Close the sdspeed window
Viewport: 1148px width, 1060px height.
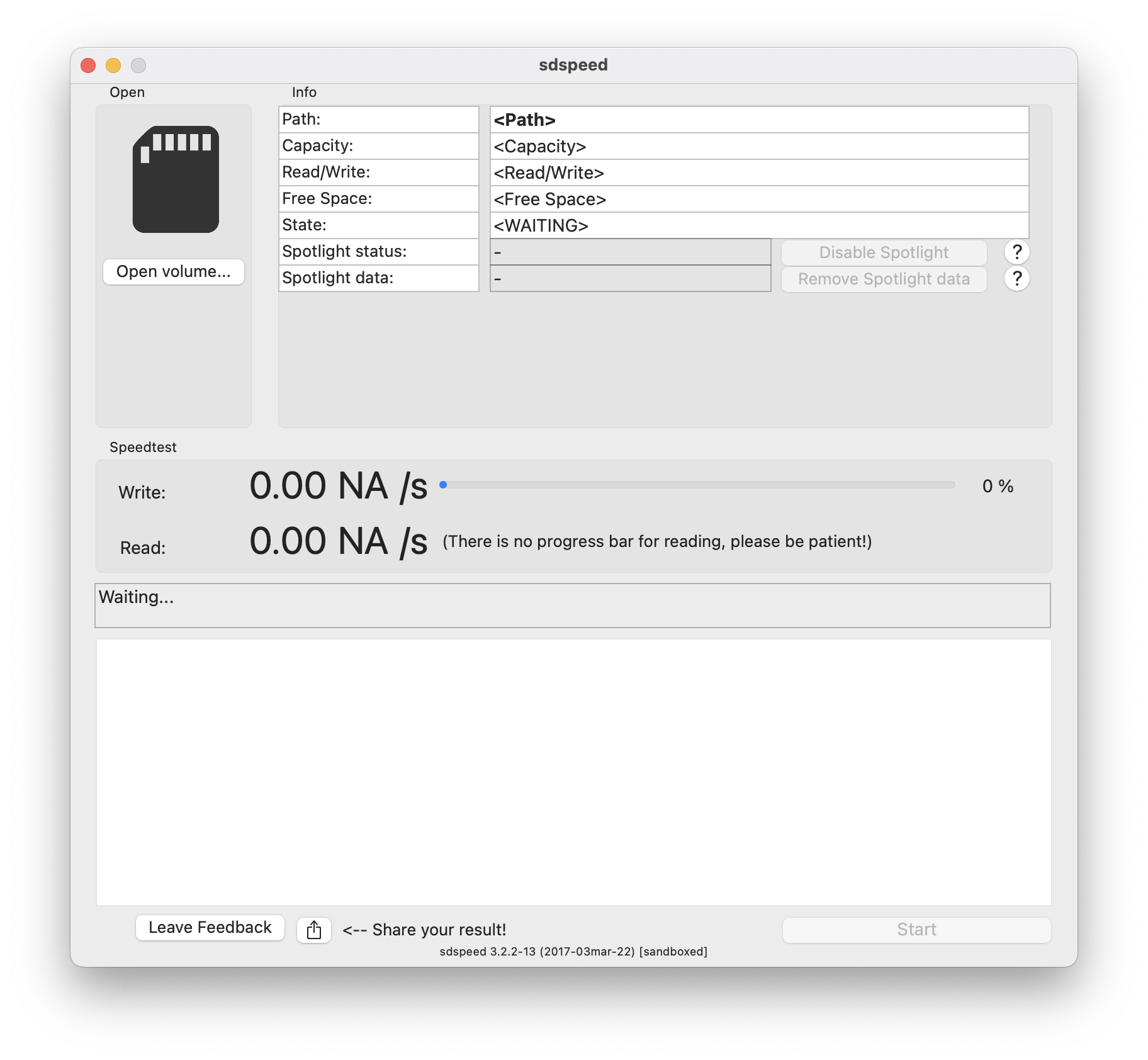pyautogui.click(x=88, y=65)
